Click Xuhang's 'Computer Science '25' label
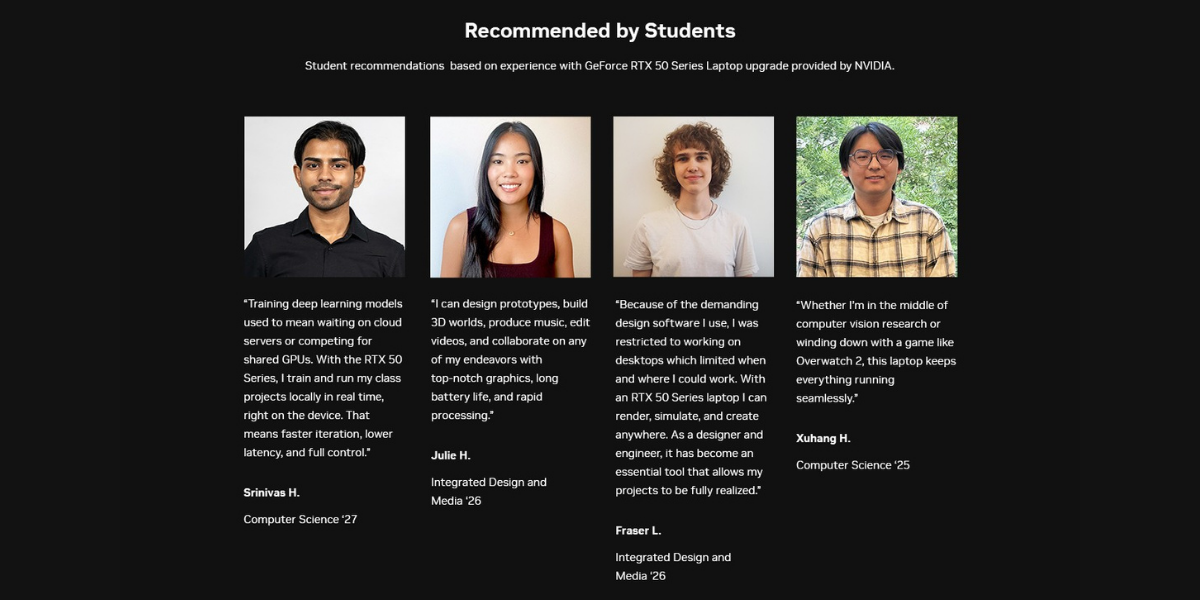Screen dimensions: 1200x600 pyautogui.click(x=852, y=465)
